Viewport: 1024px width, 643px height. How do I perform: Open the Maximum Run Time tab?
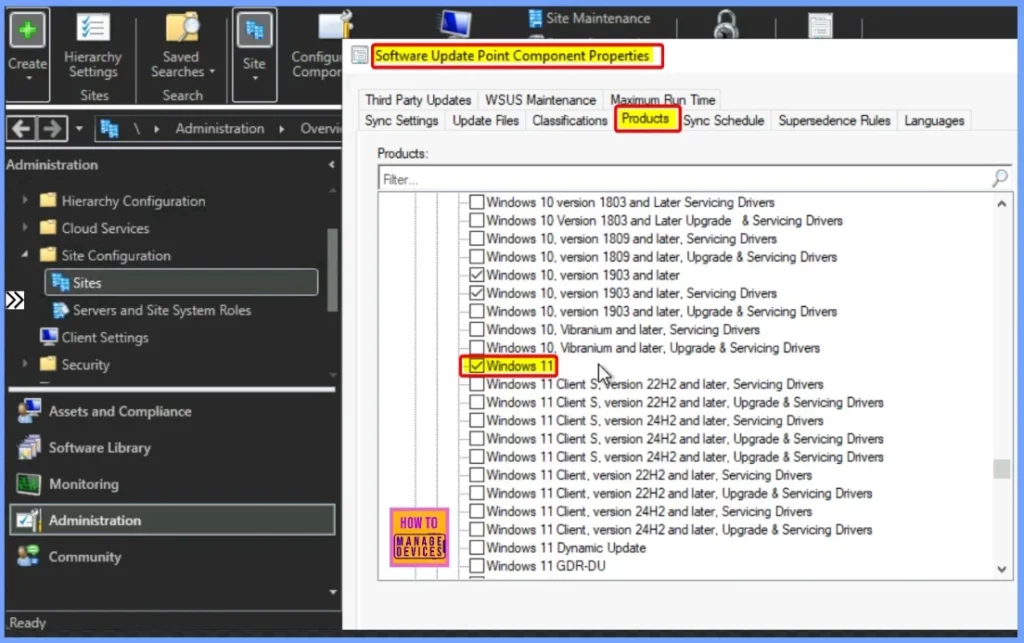(x=662, y=100)
